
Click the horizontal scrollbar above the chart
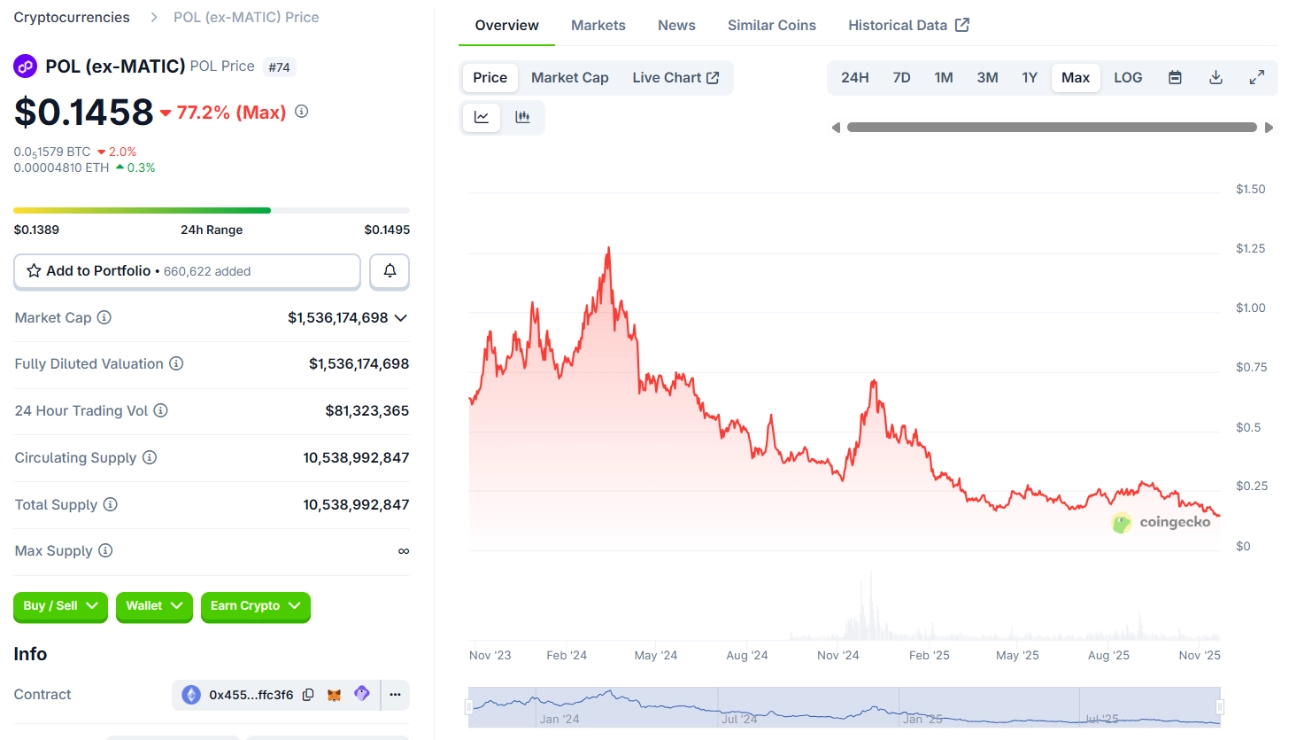click(x=1051, y=127)
